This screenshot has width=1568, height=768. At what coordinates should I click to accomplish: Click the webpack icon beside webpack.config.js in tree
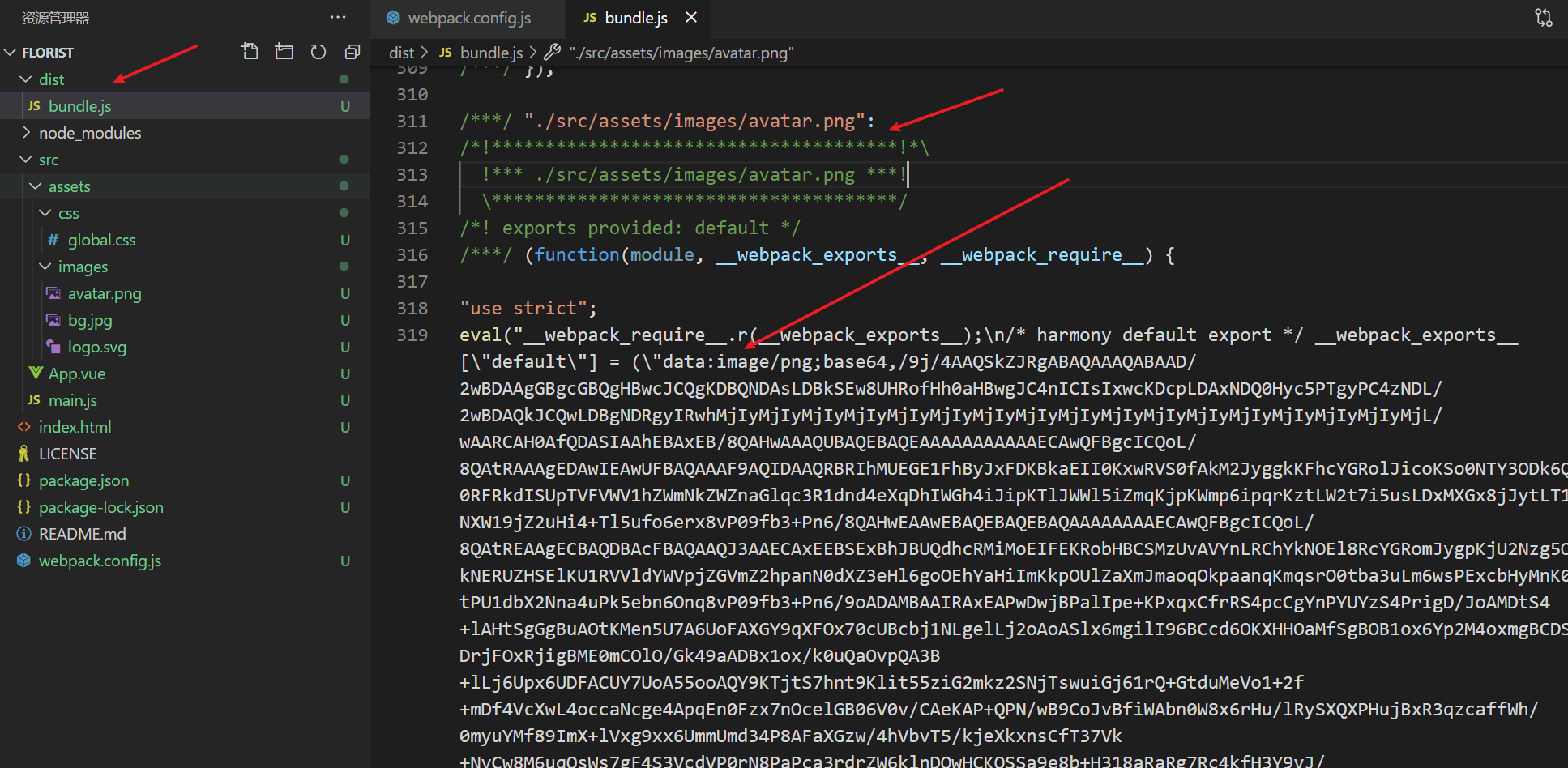[24, 561]
